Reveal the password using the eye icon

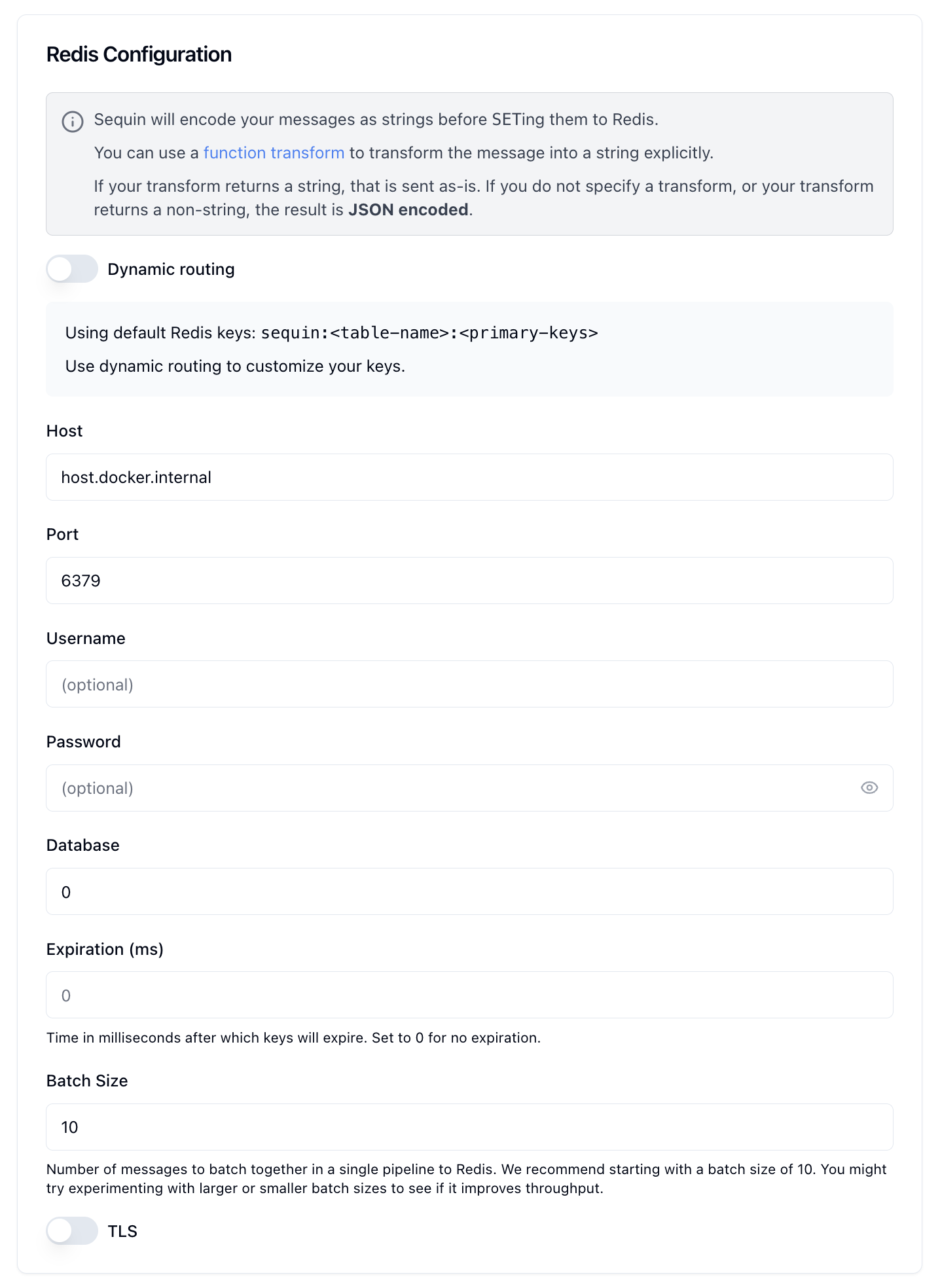click(869, 787)
